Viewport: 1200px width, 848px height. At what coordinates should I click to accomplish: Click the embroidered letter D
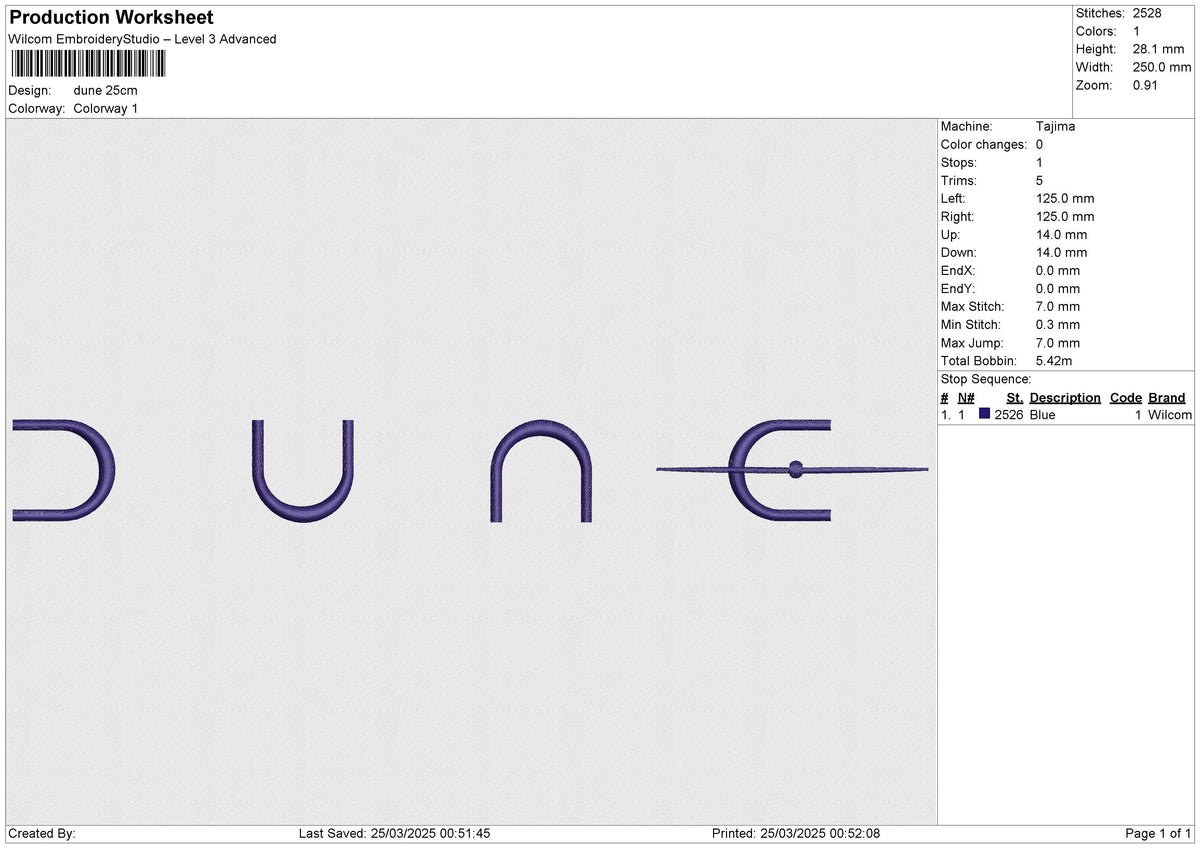64,470
